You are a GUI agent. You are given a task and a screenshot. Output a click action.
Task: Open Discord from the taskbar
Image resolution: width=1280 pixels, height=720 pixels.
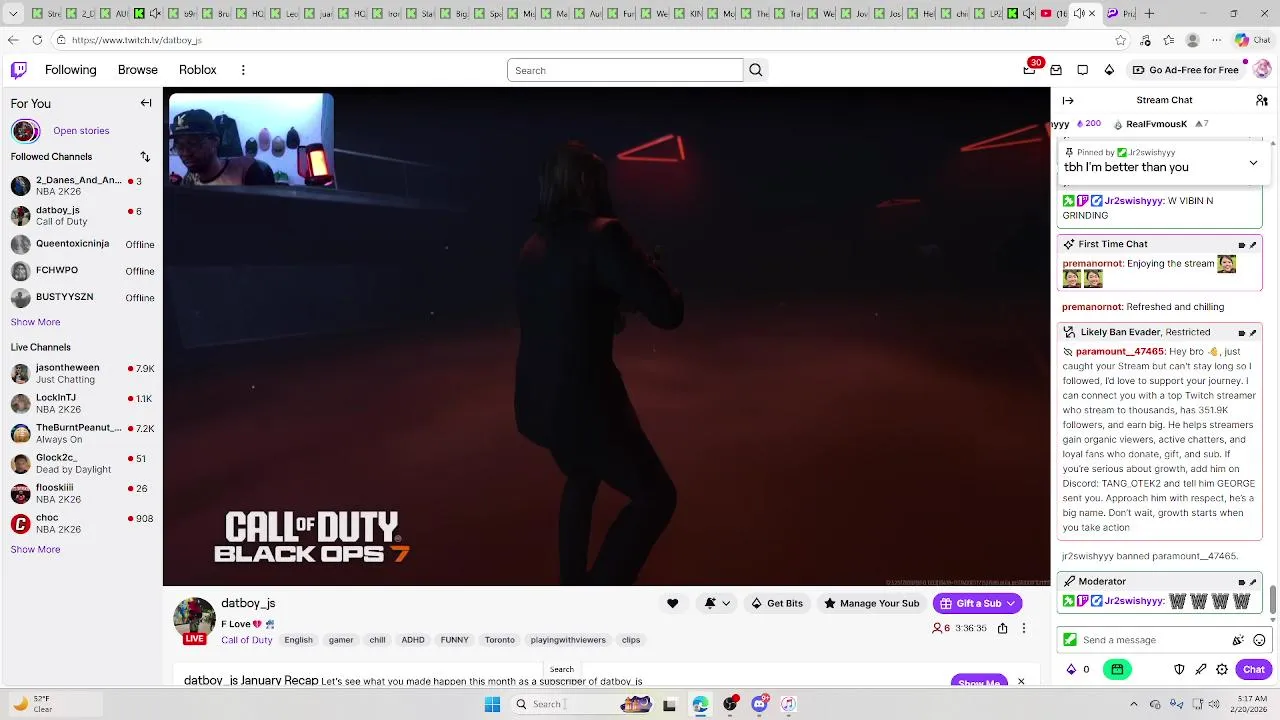(759, 704)
